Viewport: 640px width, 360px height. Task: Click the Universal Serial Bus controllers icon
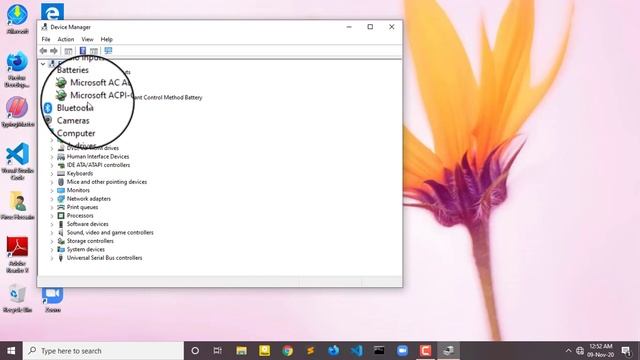coord(61,258)
